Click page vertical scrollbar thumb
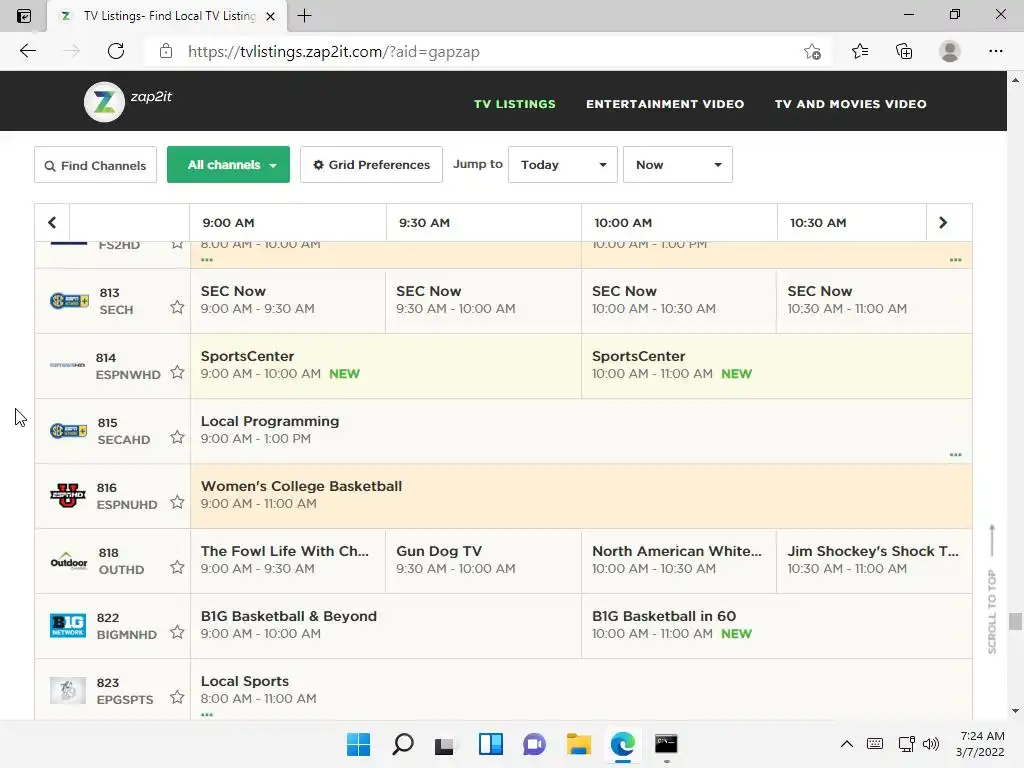This screenshot has width=1024, height=768. (1015, 621)
